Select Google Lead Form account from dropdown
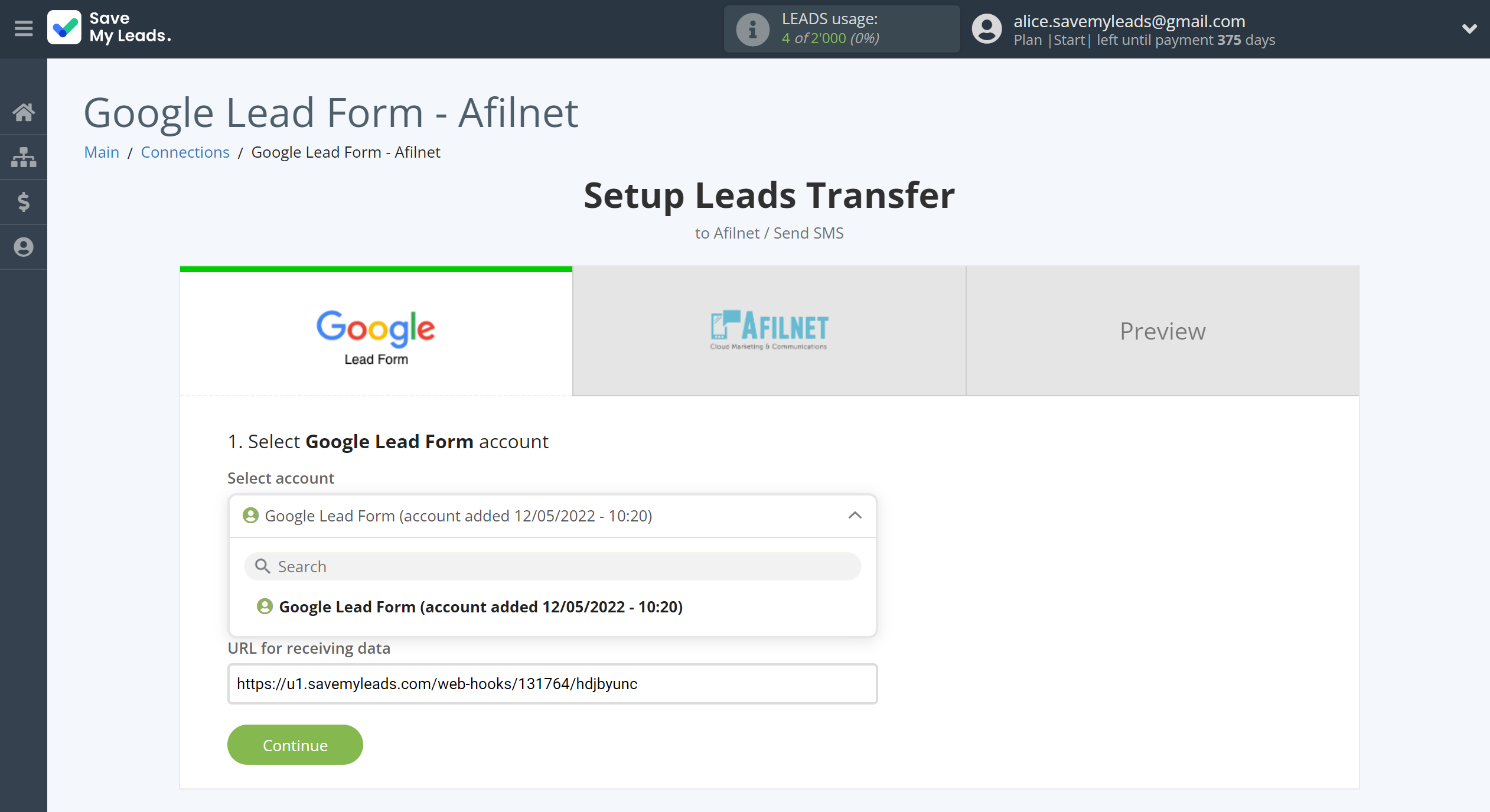Image resolution: width=1490 pixels, height=812 pixels. tap(480, 607)
